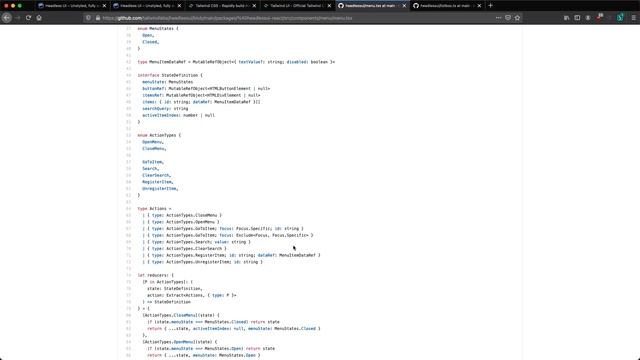Open the Firefox account menu
The width and height of the screenshot is (640, 360).
[588, 18]
